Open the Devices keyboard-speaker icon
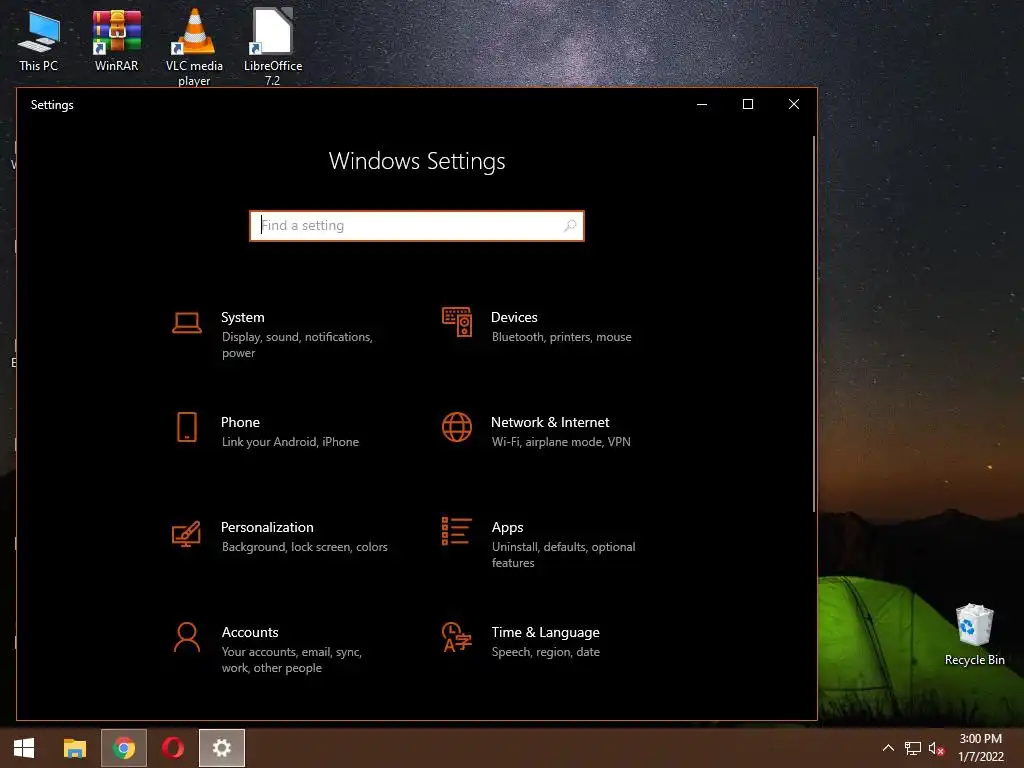Viewport: 1024px width, 768px height. pos(456,322)
